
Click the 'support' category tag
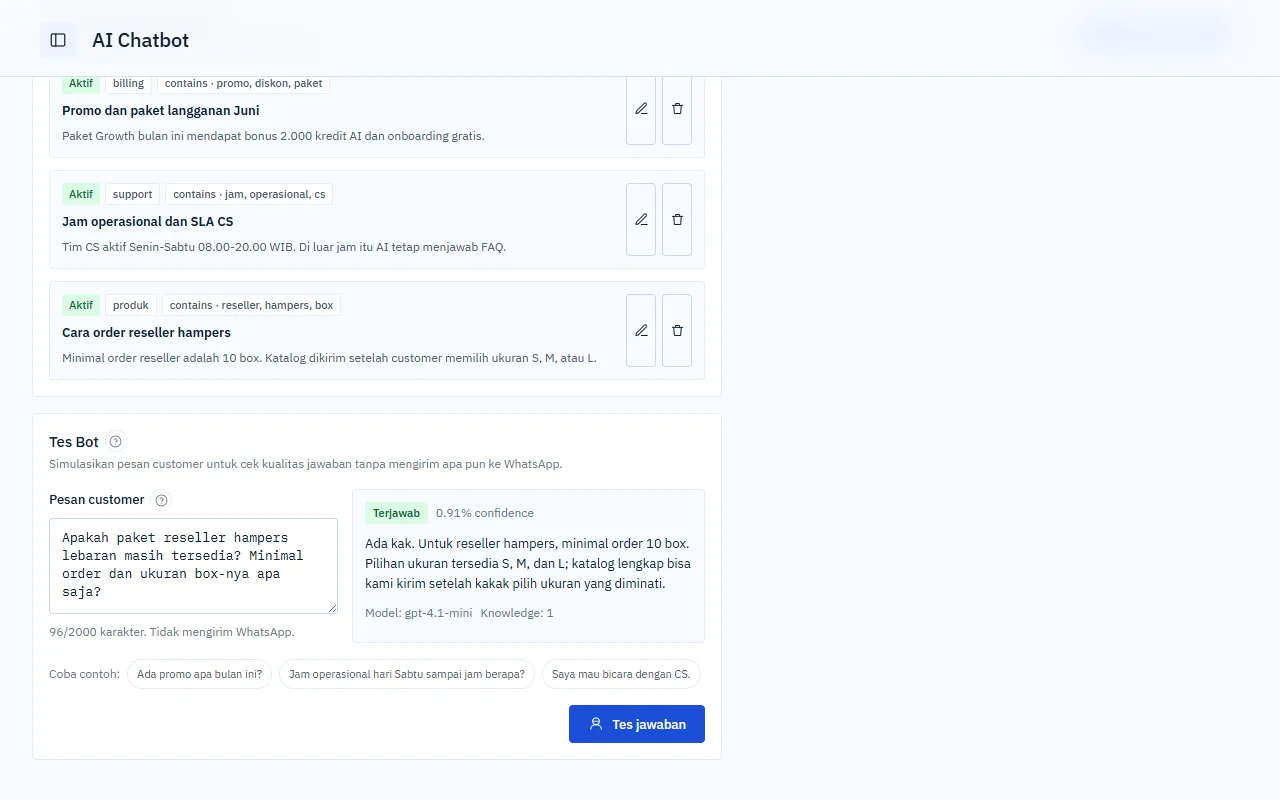(x=133, y=194)
